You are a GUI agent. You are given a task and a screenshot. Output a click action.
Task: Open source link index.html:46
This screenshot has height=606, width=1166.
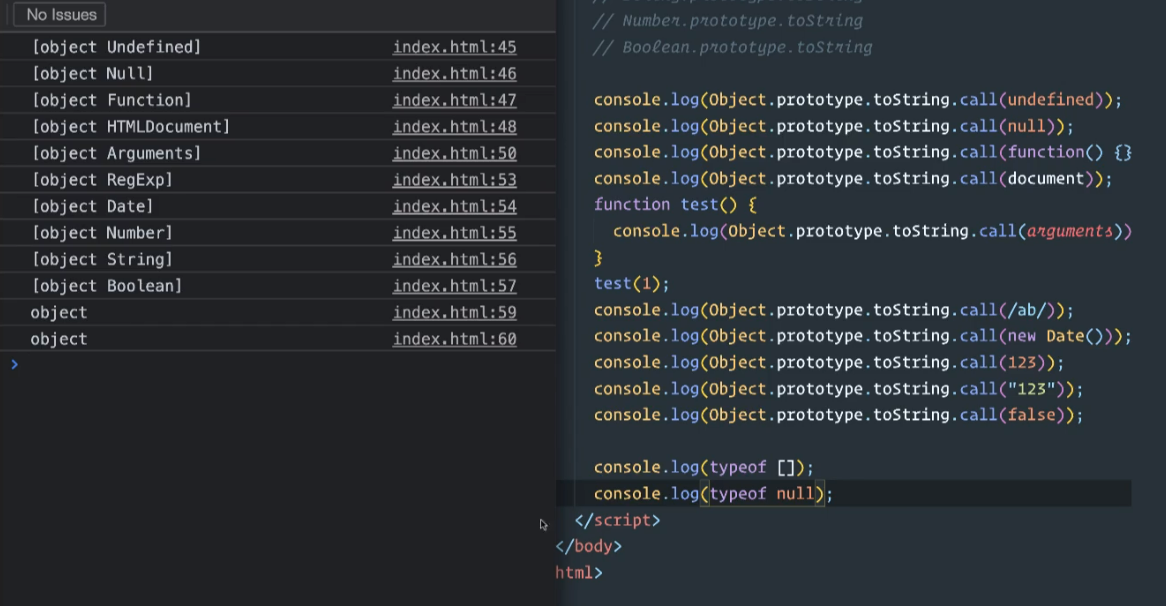pyautogui.click(x=454, y=74)
